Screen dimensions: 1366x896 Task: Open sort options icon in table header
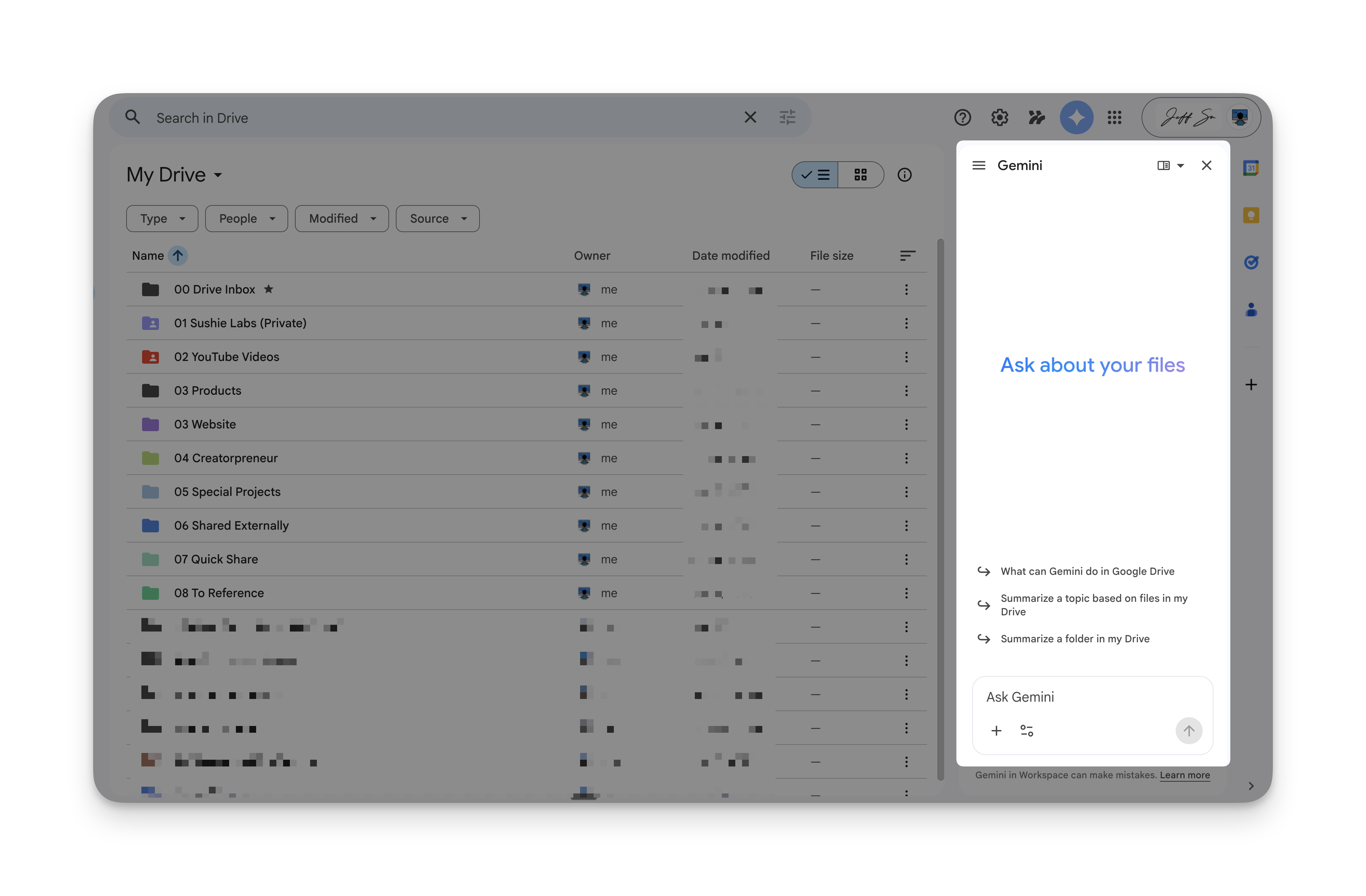907,256
